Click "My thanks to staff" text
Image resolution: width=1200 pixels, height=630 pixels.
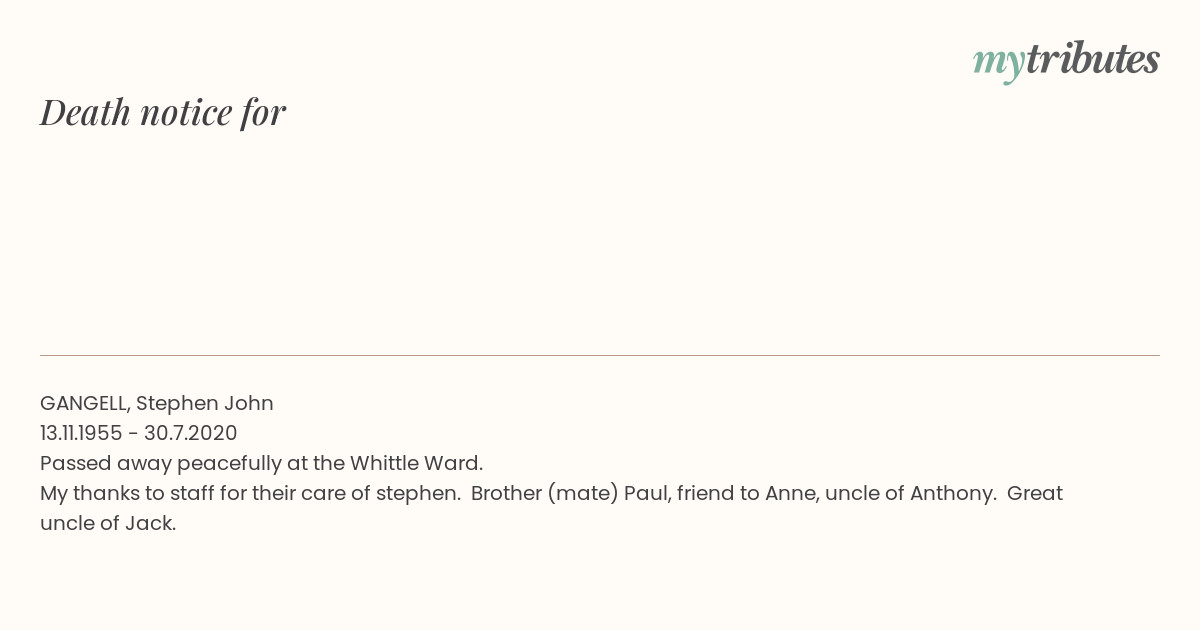[x=118, y=493]
